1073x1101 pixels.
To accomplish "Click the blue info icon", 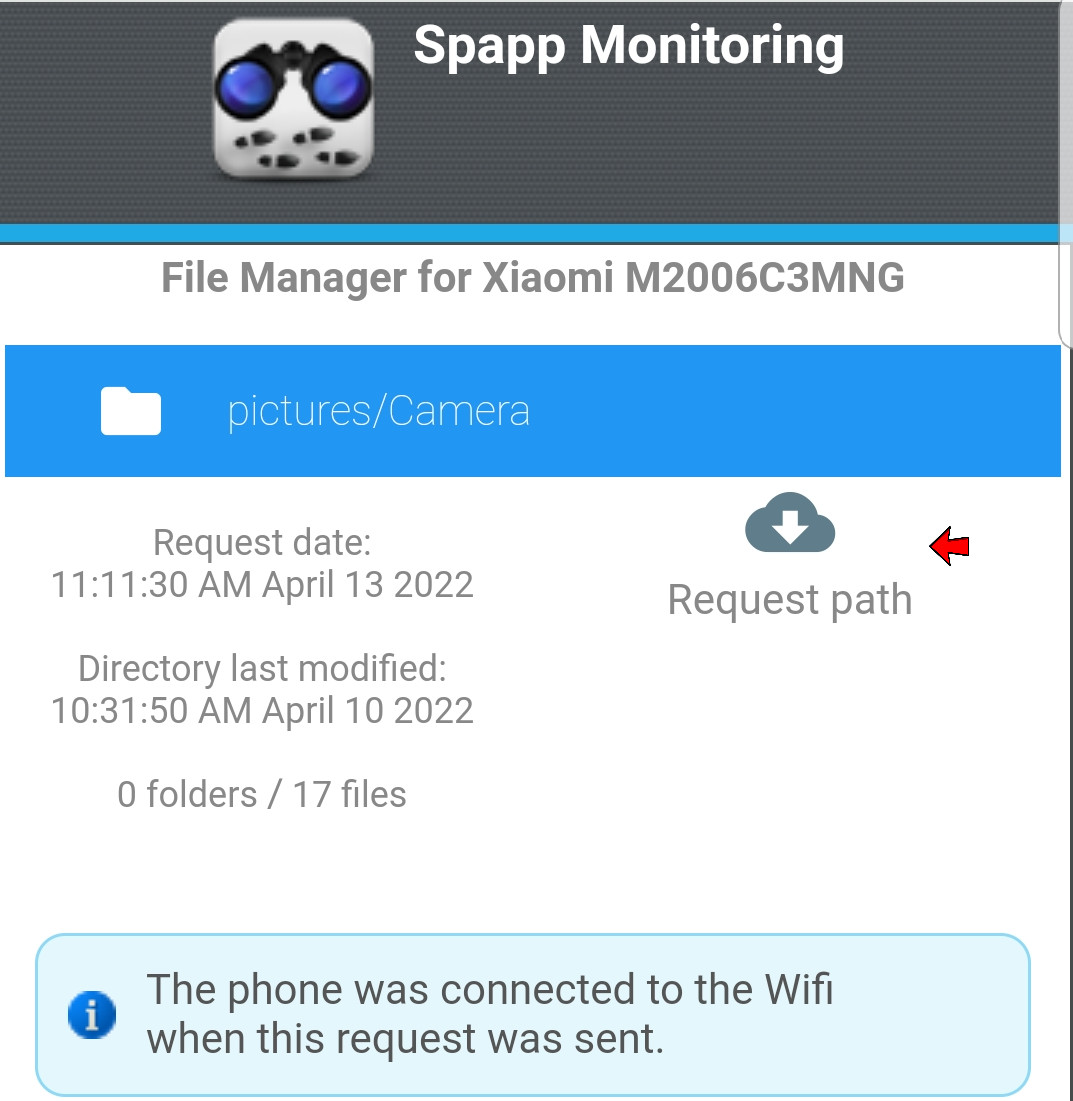I will (x=92, y=1015).
